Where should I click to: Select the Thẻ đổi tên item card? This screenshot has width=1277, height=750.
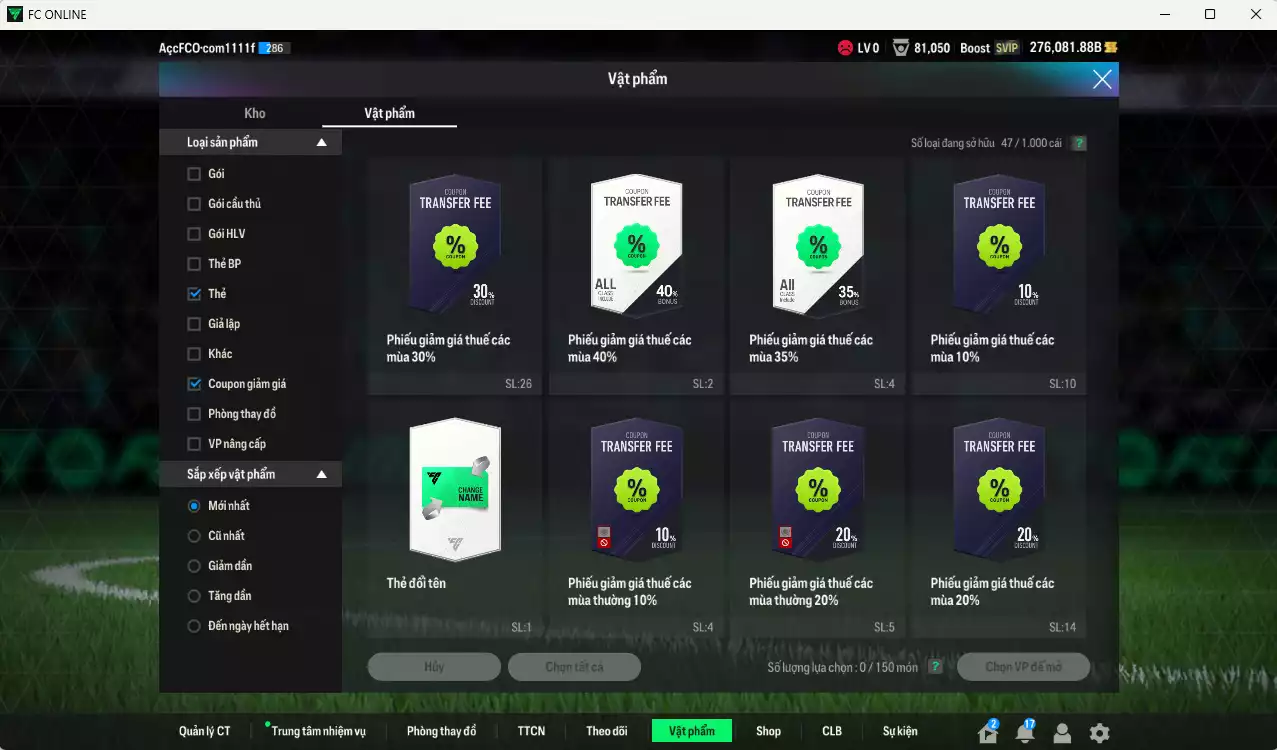[x=455, y=520]
